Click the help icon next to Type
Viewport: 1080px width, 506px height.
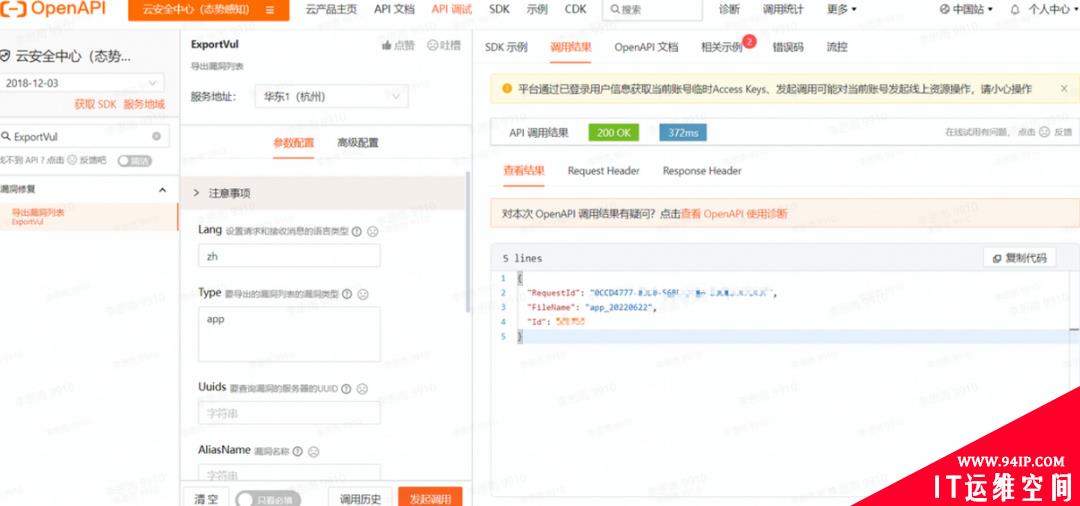346,294
